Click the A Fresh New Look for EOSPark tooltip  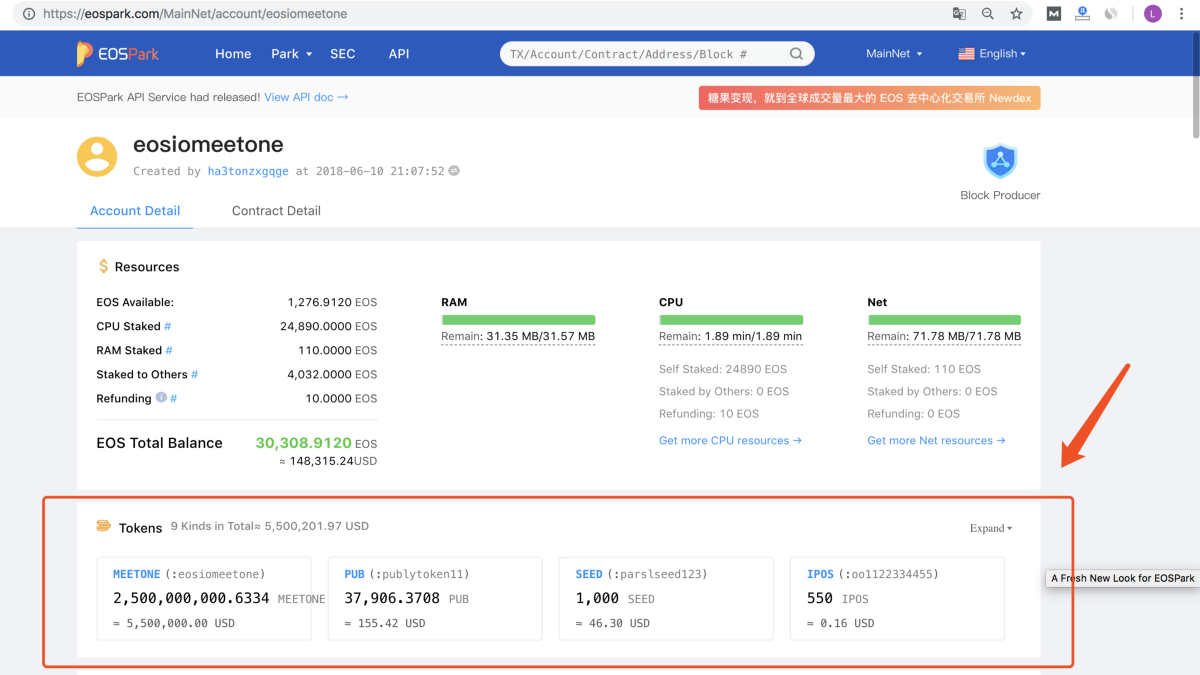[x=1123, y=578]
